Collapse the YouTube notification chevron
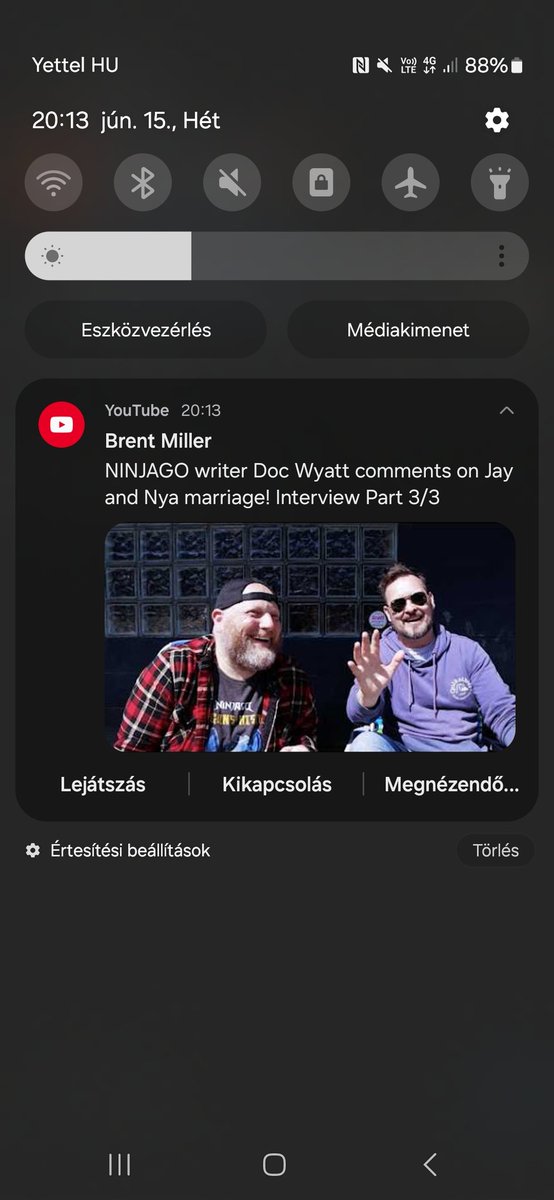554x1200 pixels. tap(506, 410)
